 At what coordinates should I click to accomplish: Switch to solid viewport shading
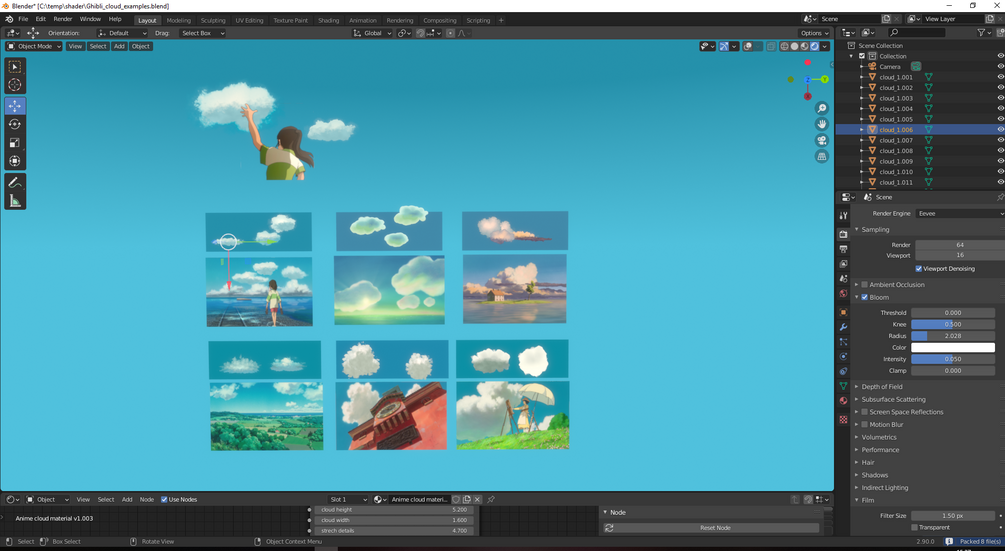(794, 46)
